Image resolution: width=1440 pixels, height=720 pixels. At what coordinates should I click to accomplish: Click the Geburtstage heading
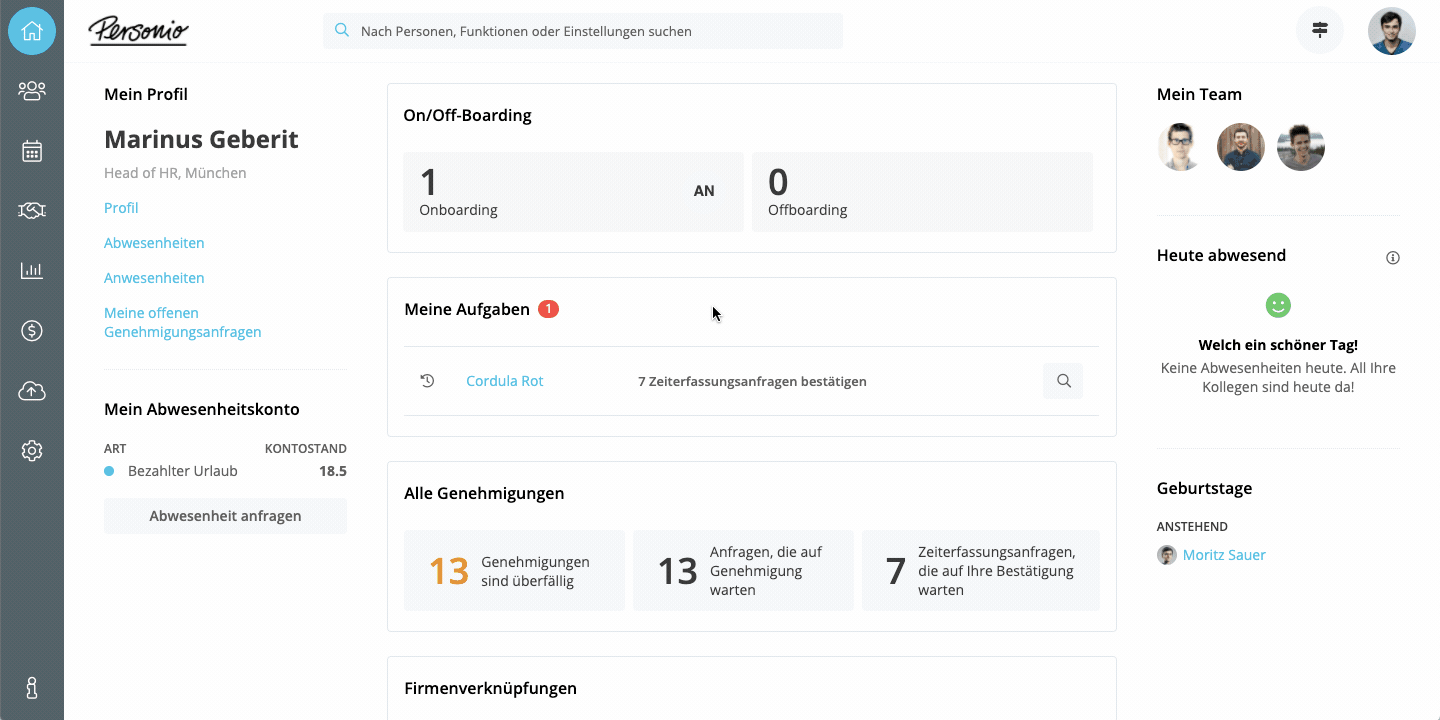click(x=1204, y=488)
